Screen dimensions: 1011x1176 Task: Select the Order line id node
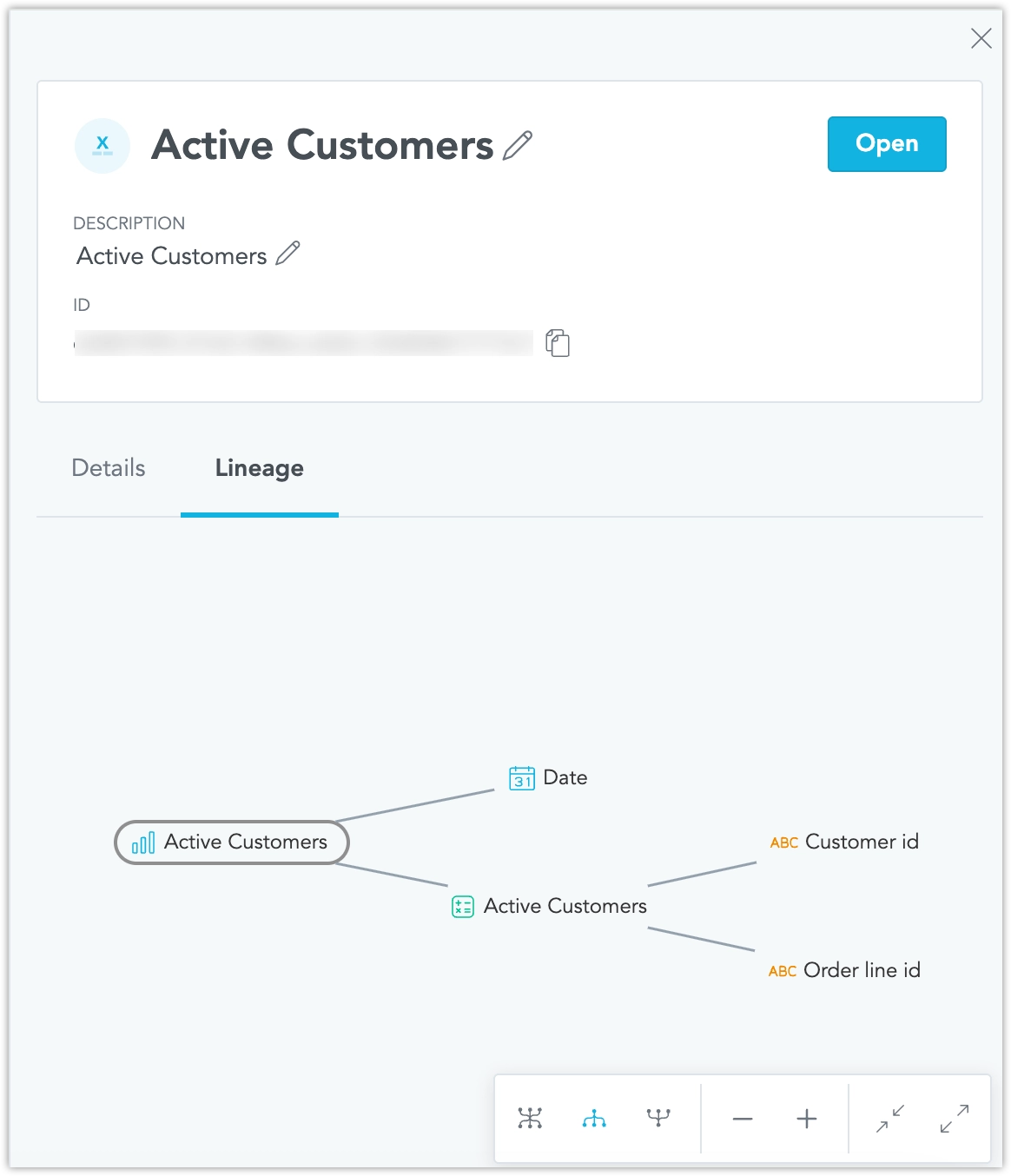point(845,970)
